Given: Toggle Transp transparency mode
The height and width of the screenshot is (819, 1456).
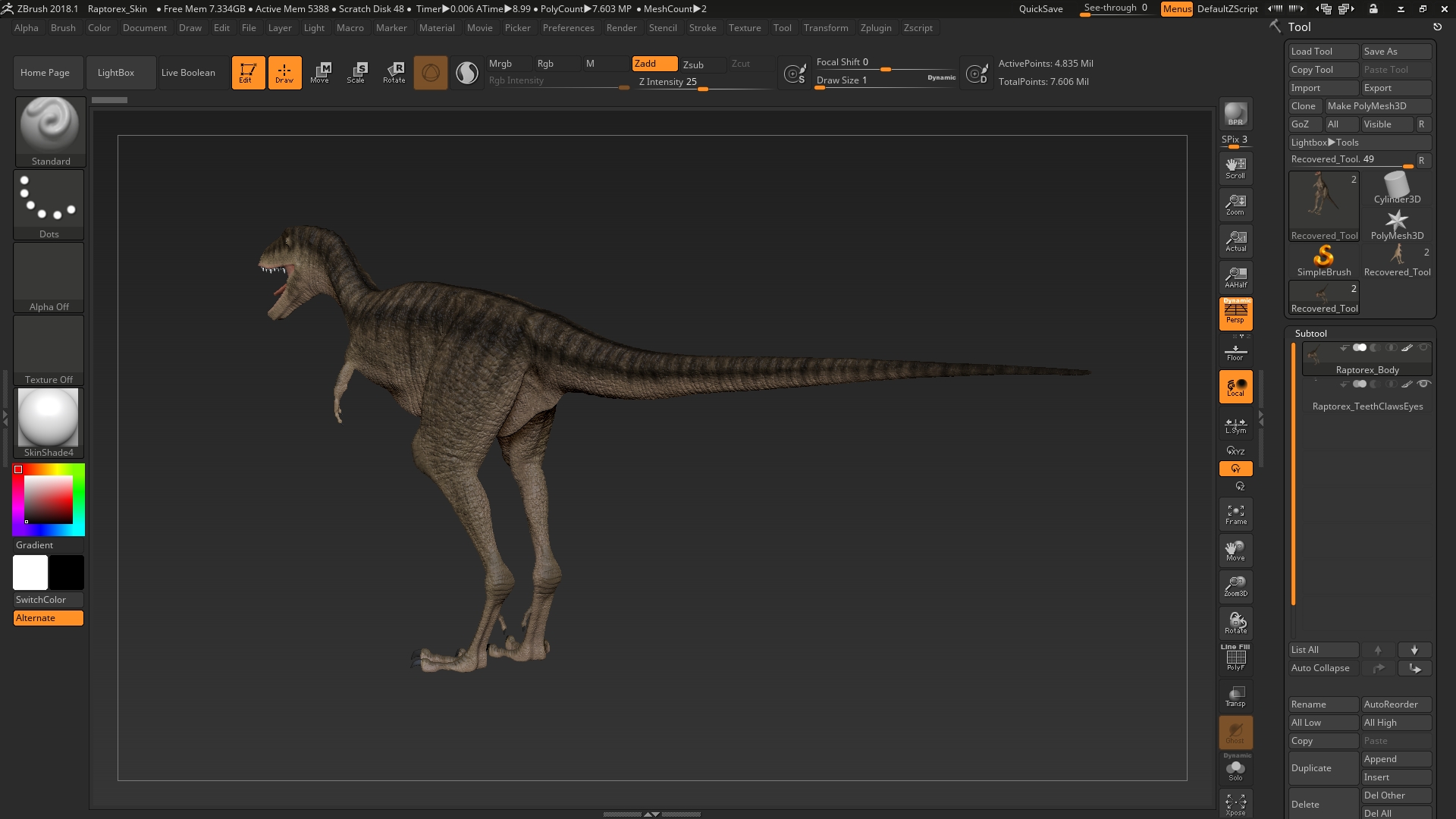Looking at the screenshot, I should pyautogui.click(x=1235, y=695).
